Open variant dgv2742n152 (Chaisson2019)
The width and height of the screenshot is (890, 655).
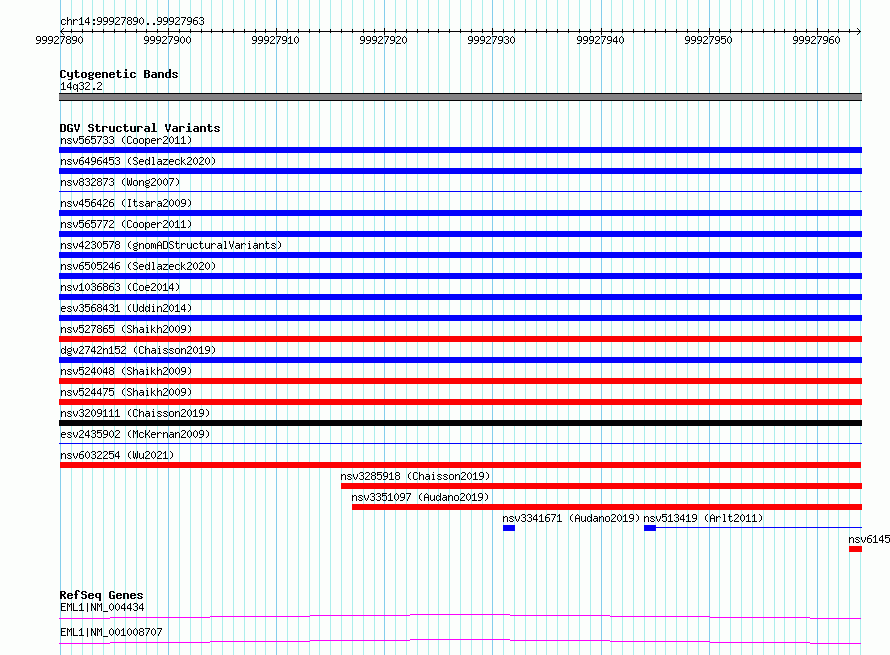tap(138, 350)
